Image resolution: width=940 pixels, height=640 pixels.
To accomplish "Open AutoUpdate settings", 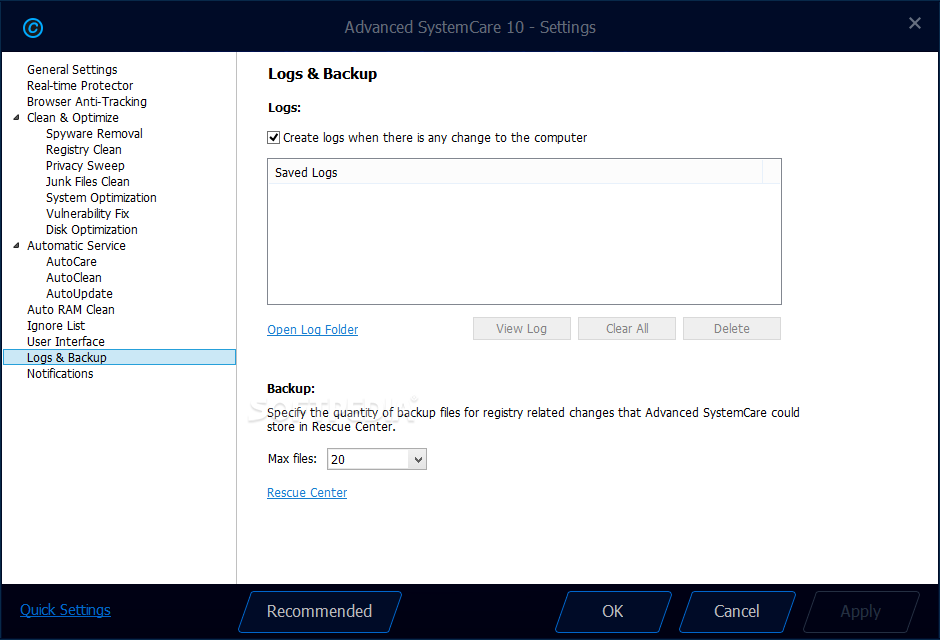I will 79,294.
